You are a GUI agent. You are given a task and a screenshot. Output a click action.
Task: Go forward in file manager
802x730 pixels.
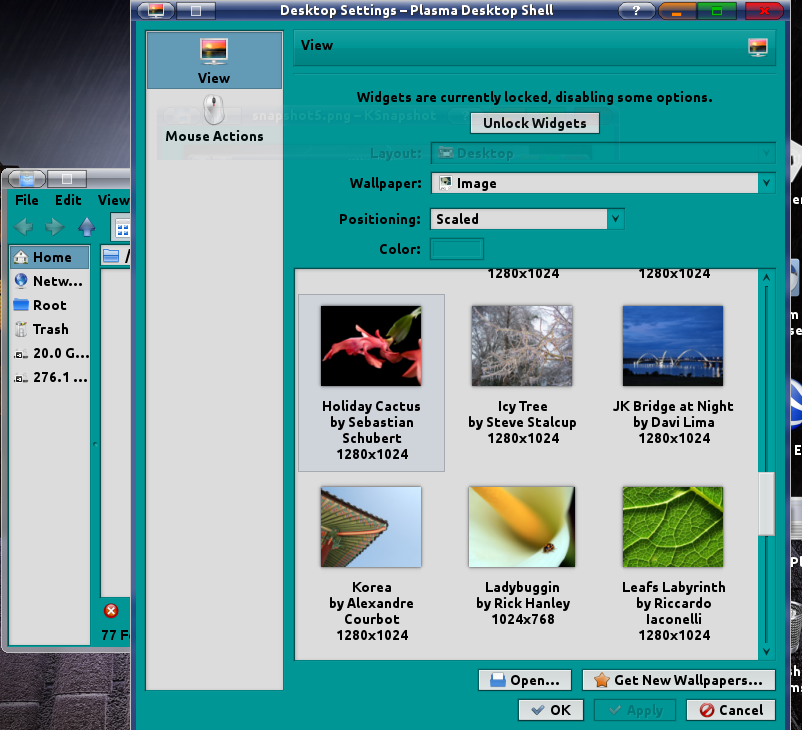(54, 227)
